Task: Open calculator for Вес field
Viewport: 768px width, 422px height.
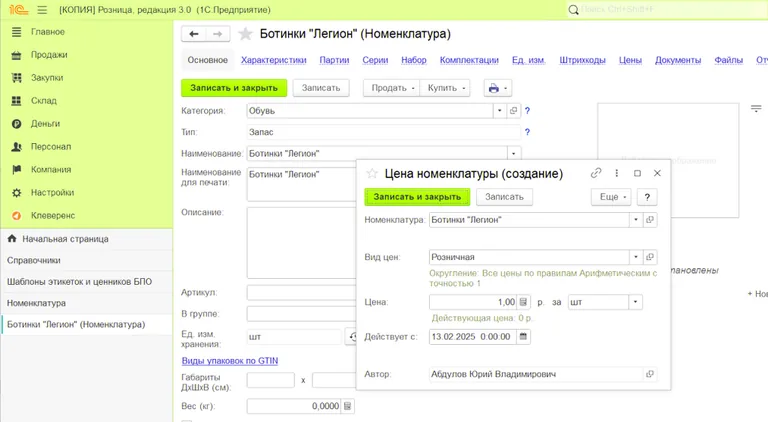Action: point(347,406)
